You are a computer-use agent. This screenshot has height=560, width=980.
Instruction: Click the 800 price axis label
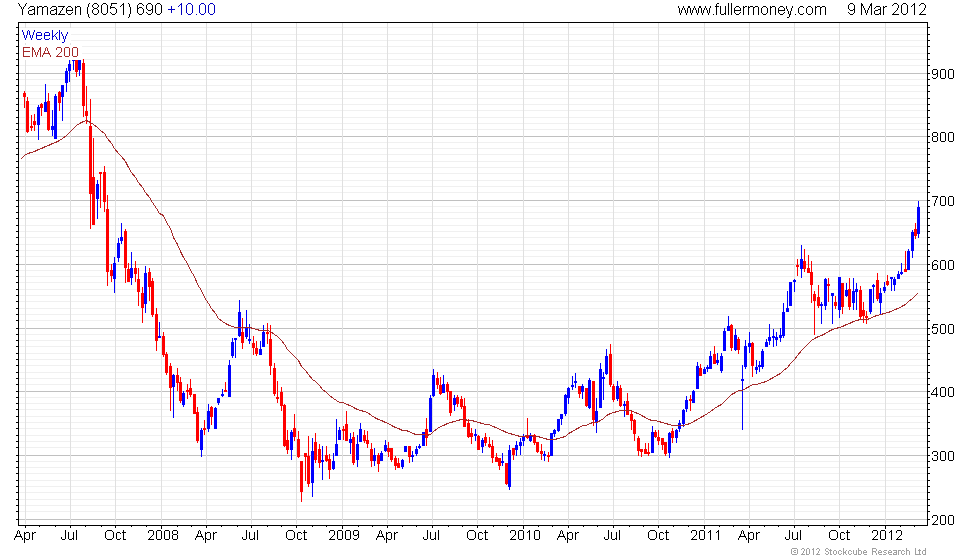pyautogui.click(x=942, y=137)
